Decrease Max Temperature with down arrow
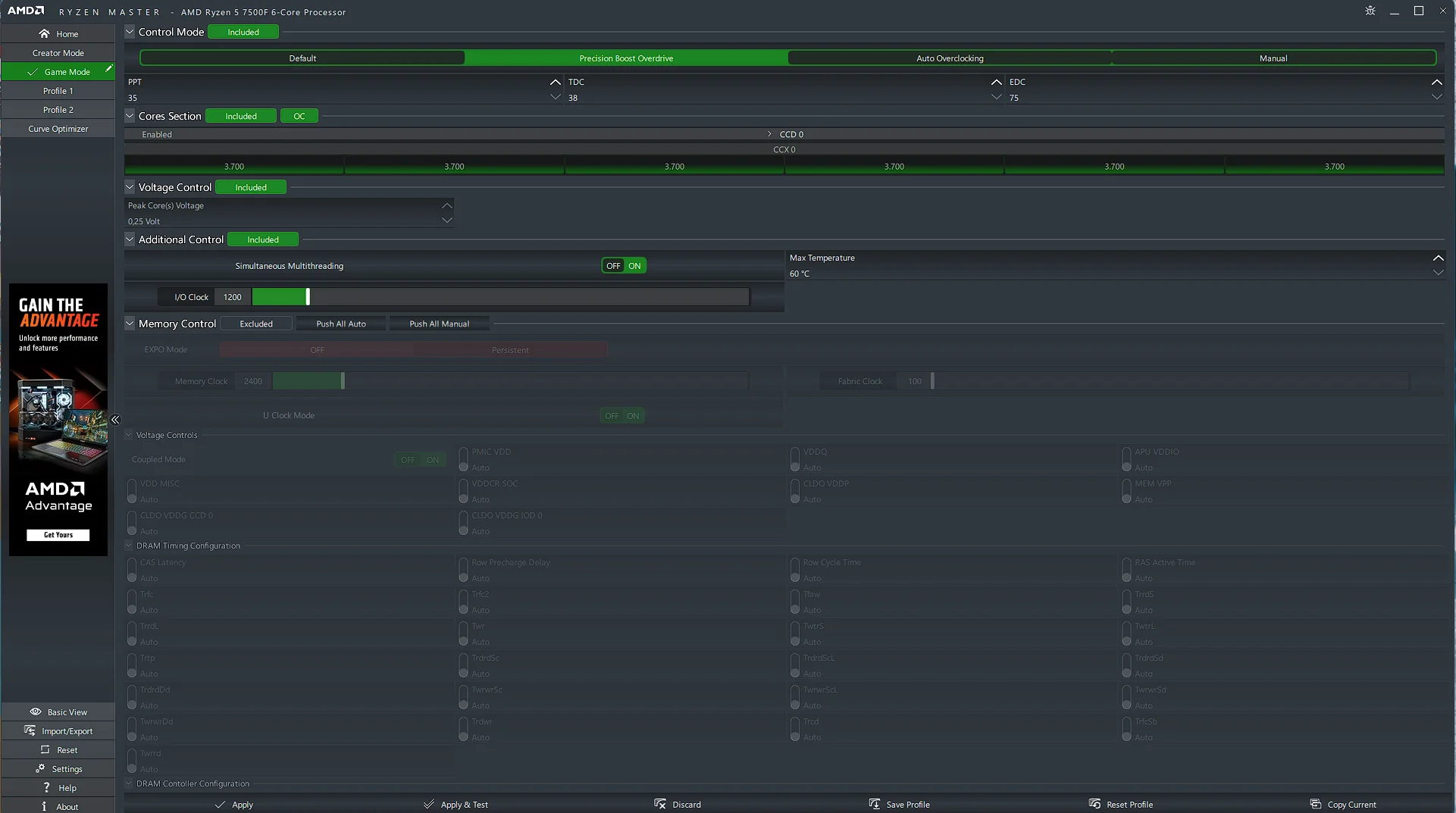 1439,273
